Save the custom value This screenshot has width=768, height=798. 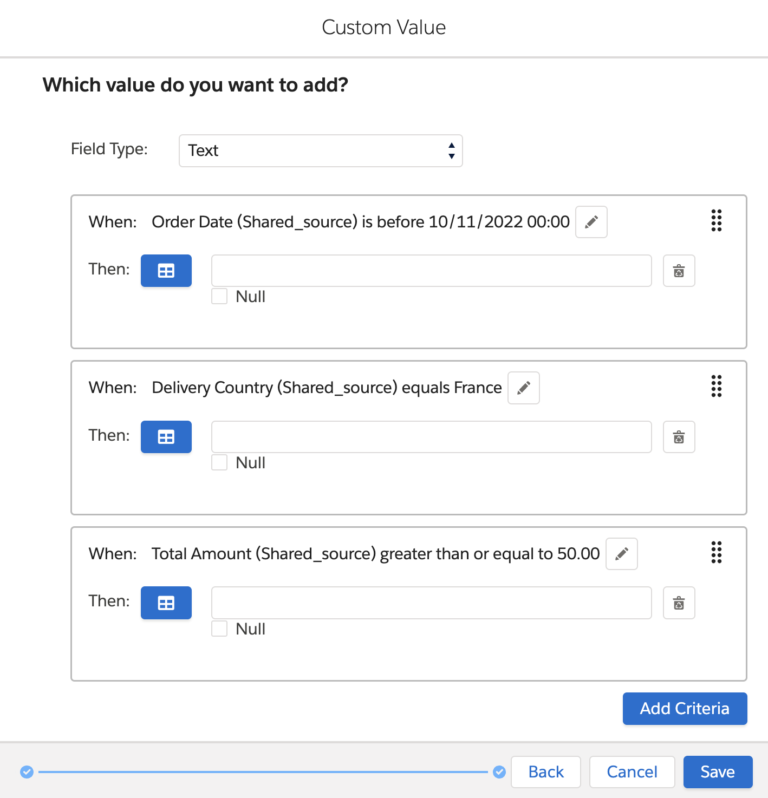click(717, 772)
